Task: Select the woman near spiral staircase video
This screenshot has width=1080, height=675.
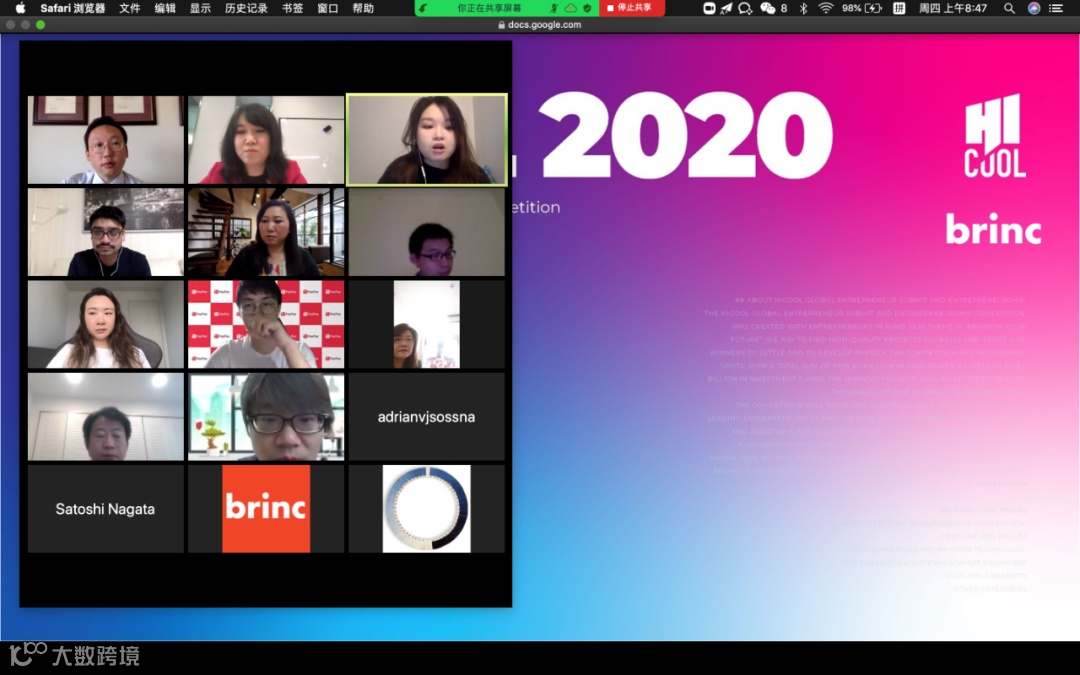Action: pos(266,232)
